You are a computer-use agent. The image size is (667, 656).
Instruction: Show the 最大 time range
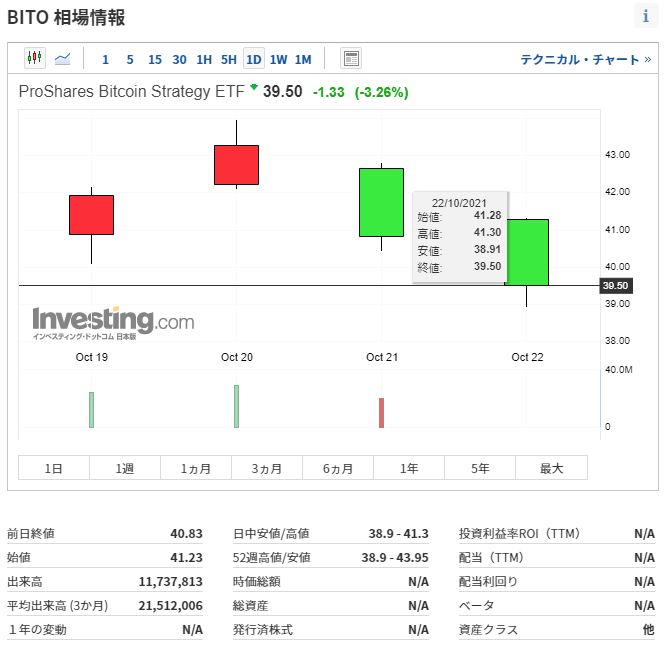click(552, 468)
